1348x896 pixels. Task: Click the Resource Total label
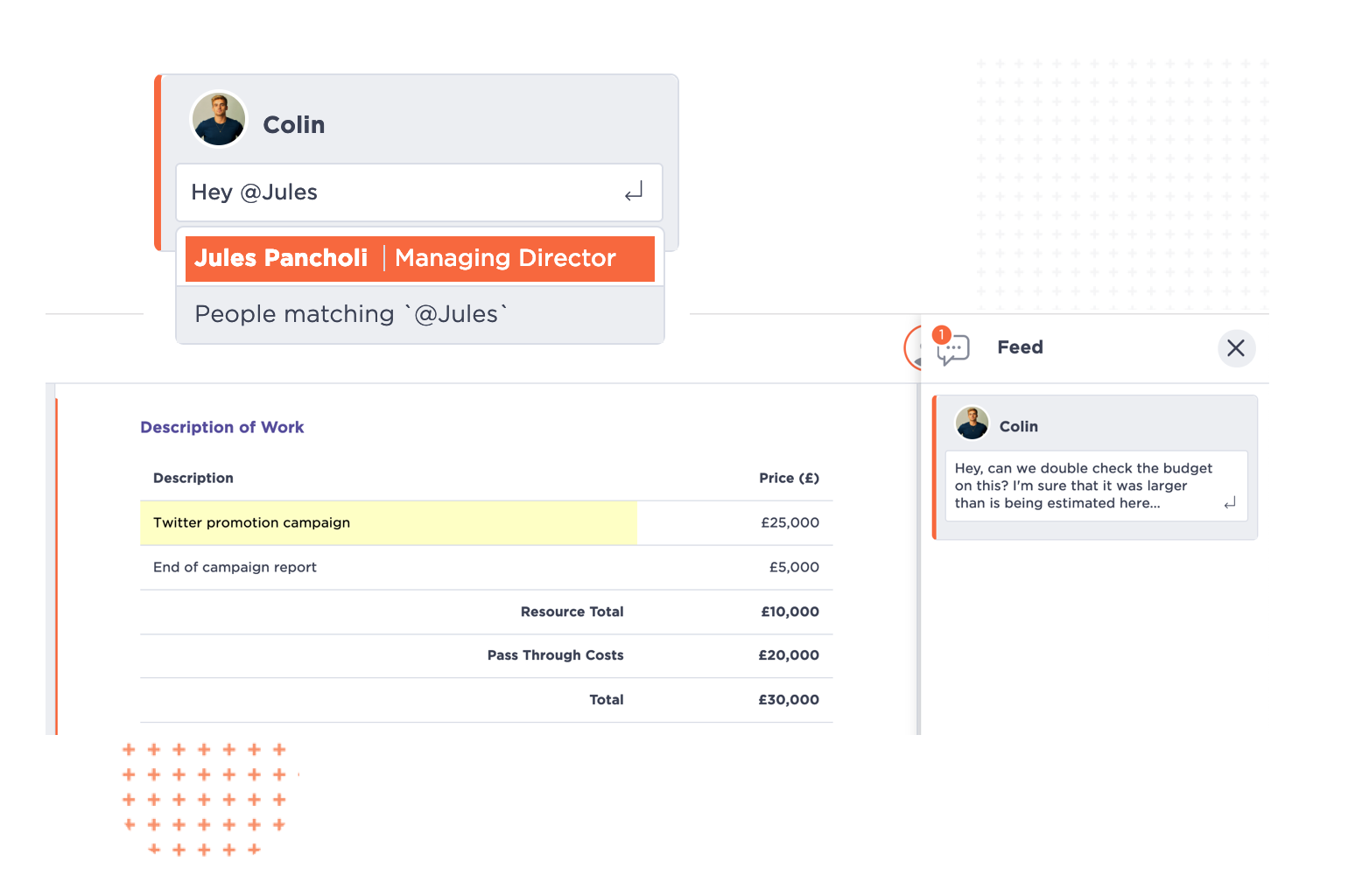[x=572, y=612]
